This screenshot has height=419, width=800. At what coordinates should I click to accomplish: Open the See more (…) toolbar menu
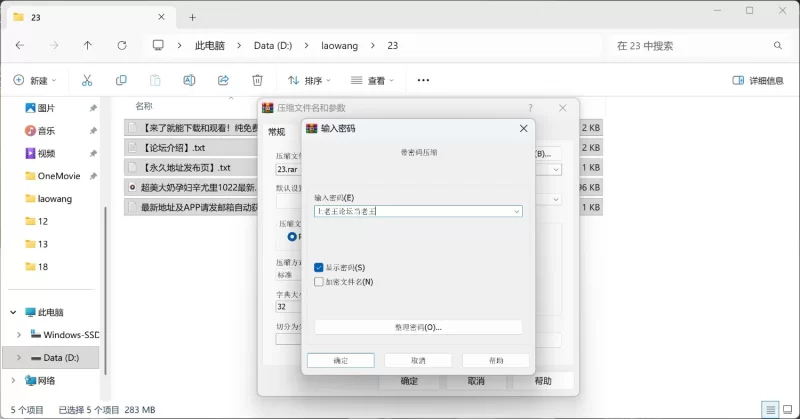(423, 80)
